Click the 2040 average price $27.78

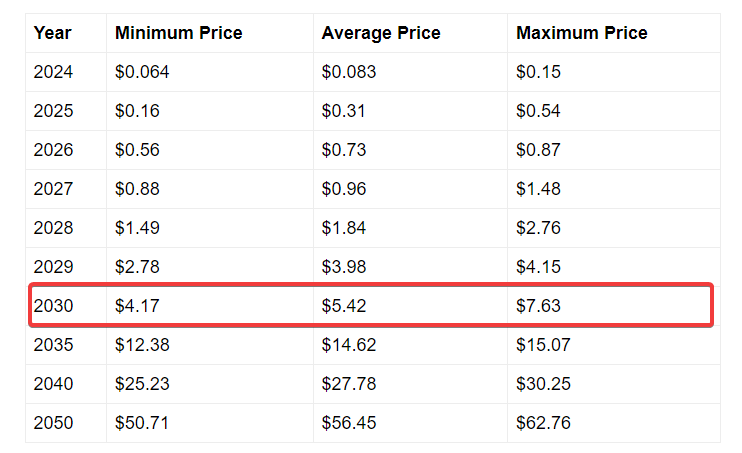point(349,384)
